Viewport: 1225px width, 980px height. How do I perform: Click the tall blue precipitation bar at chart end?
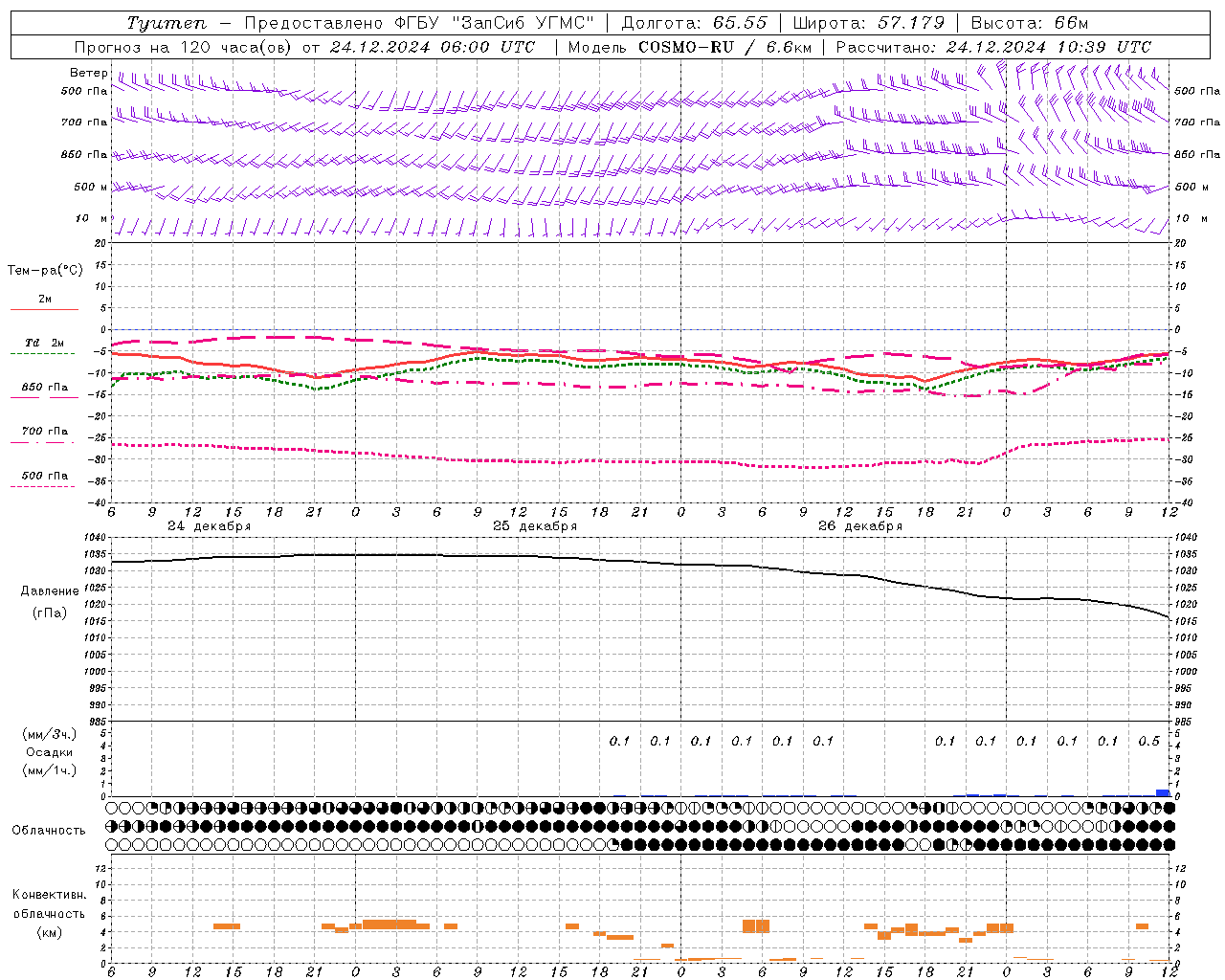coord(1163,792)
